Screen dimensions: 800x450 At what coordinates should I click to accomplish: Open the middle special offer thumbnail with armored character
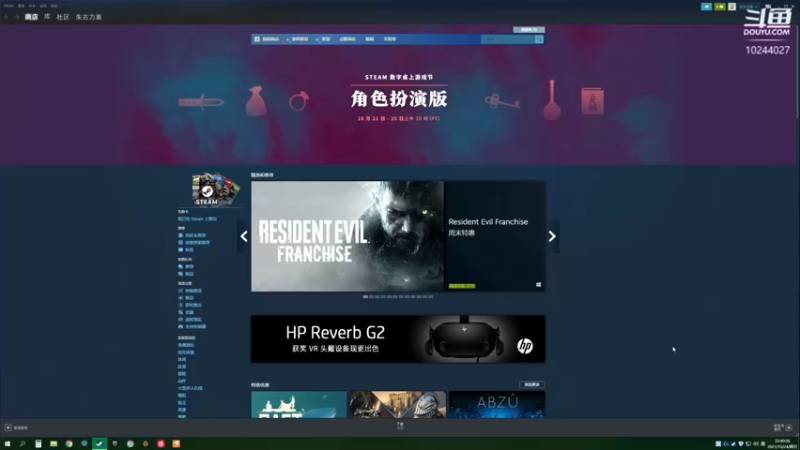[398, 405]
